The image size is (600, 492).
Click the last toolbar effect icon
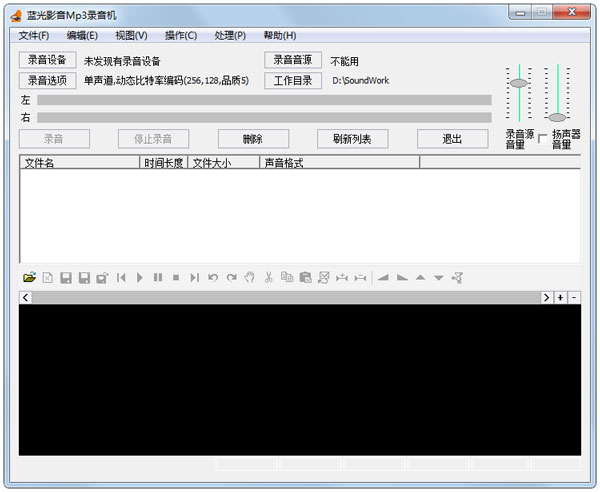tap(457, 277)
